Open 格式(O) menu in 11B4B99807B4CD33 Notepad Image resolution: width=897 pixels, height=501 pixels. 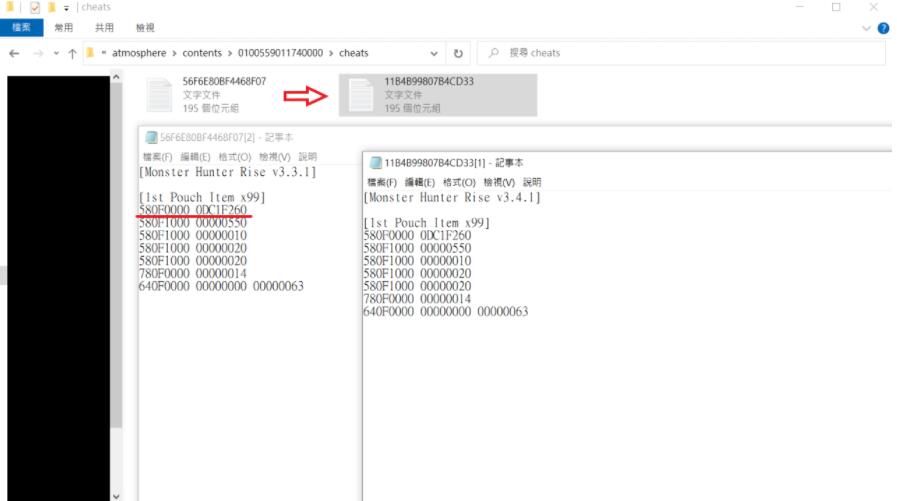pos(459,182)
